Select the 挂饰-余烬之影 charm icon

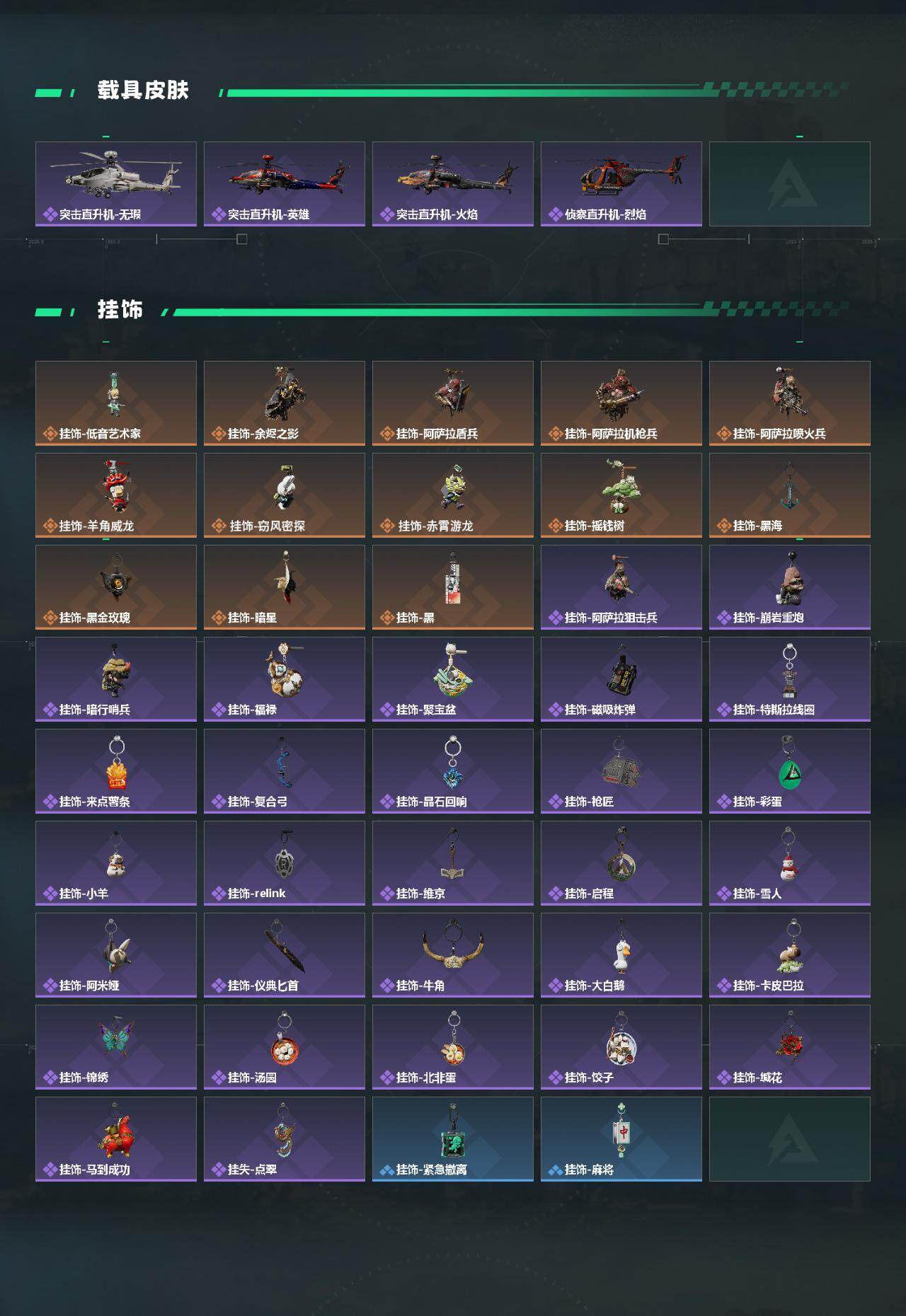285,403
